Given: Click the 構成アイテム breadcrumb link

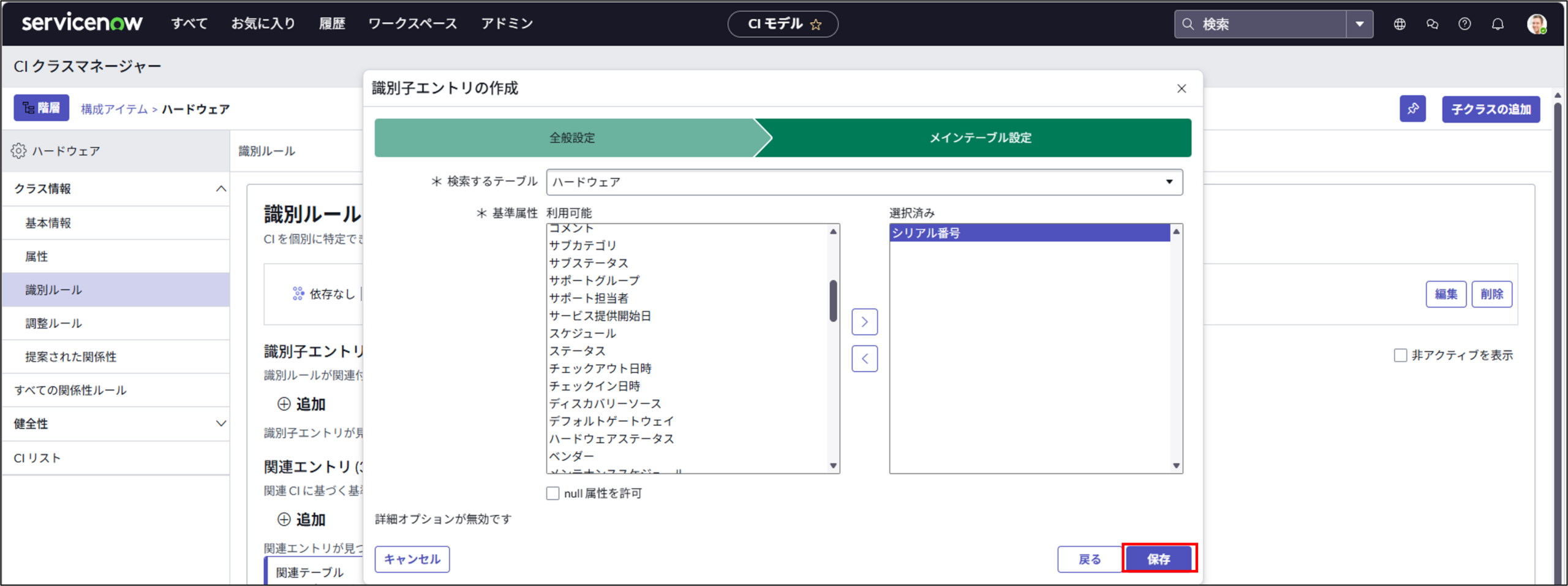Looking at the screenshot, I should 115,109.
